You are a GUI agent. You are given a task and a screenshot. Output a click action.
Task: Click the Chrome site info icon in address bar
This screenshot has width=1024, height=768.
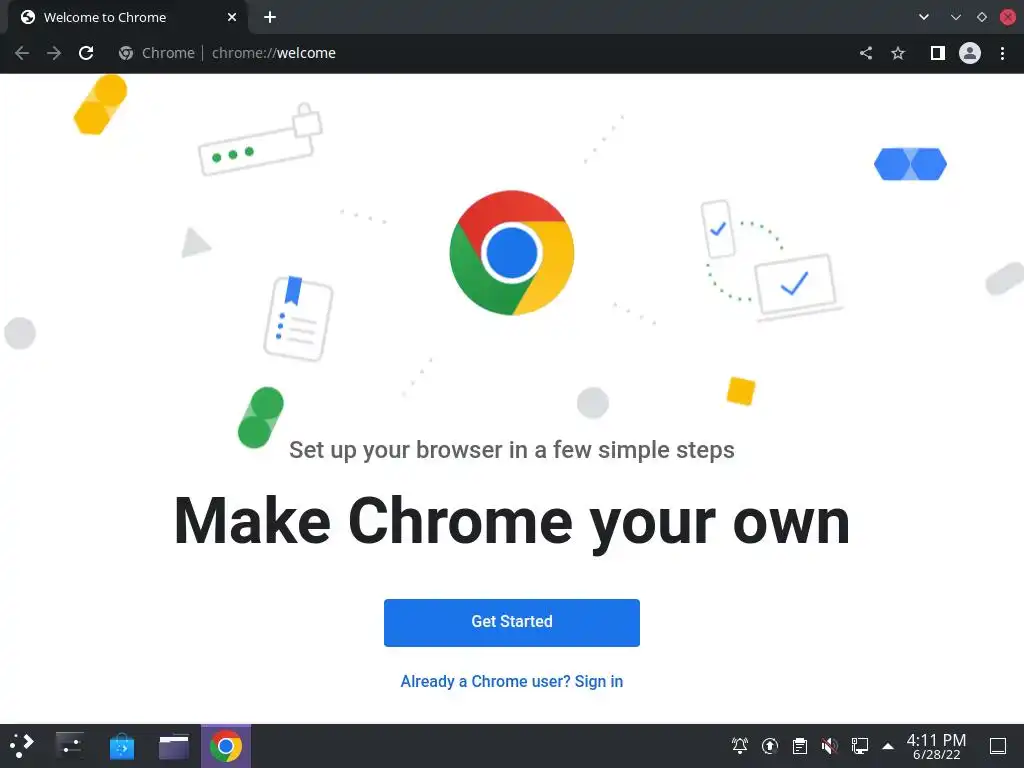(126, 53)
